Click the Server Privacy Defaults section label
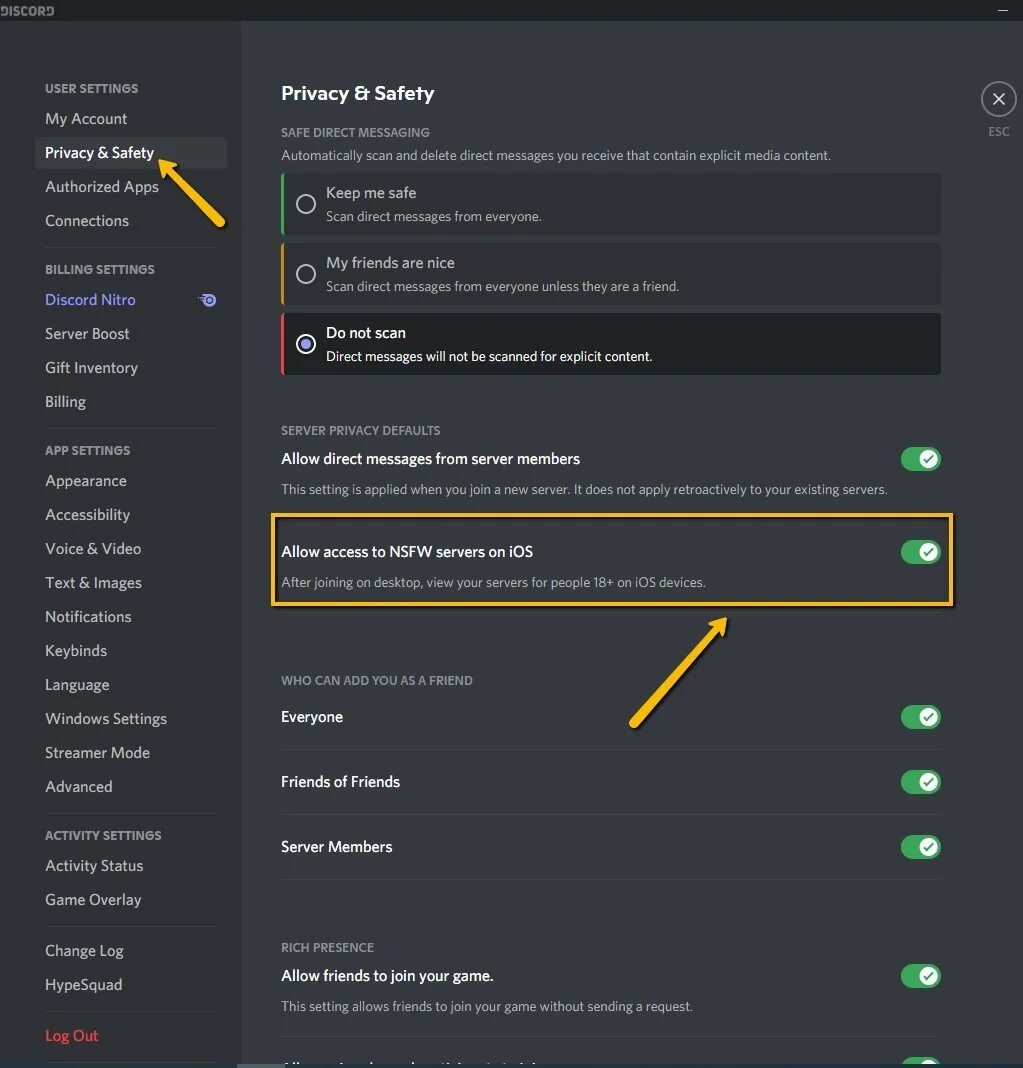 [x=361, y=430]
